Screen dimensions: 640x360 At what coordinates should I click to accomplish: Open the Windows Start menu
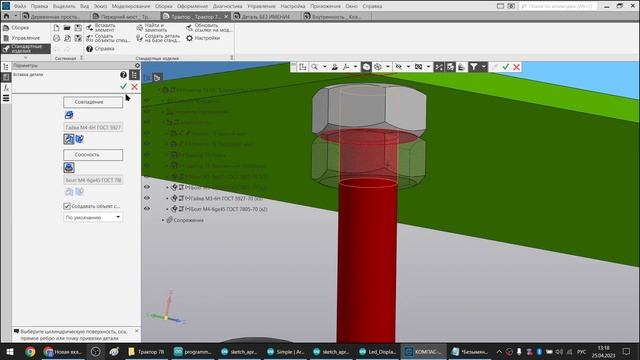tap(9, 351)
